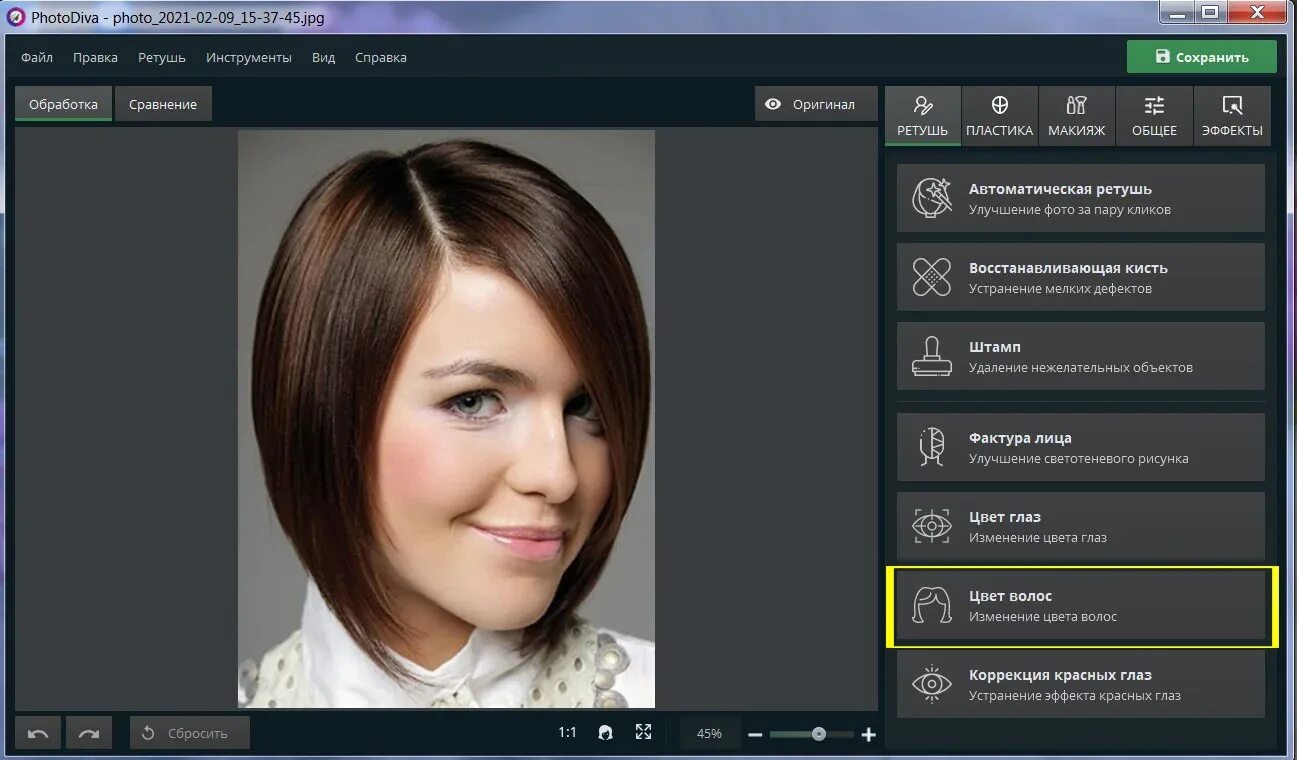Open the Automatic Retouch tool
Screen dimensions: 1297x760
tap(1080, 198)
